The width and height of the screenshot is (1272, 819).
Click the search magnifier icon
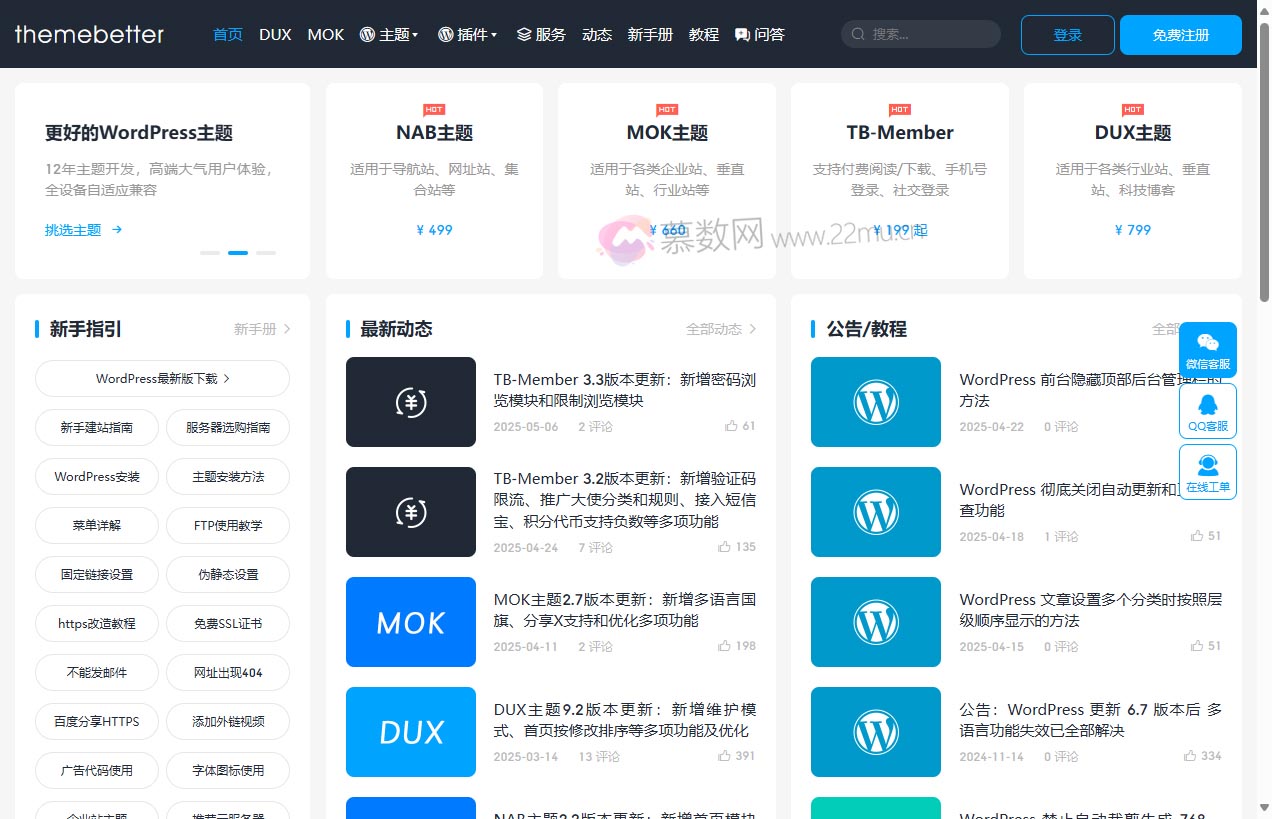tap(858, 34)
